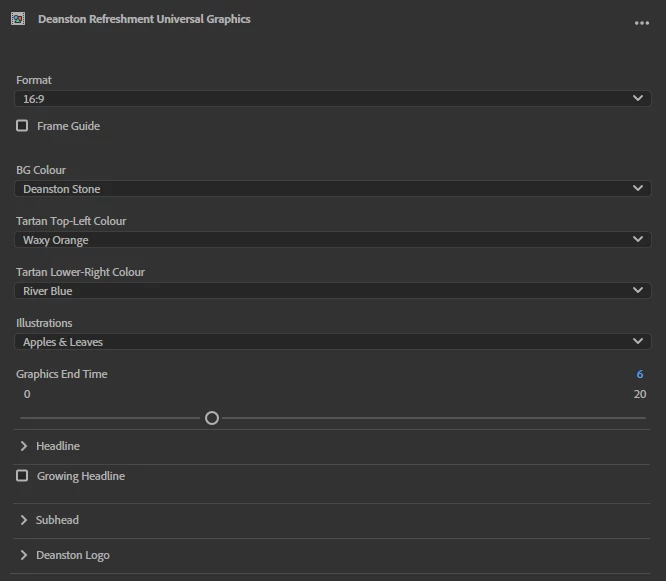Click the Tartan Top-Left Colour label

pos(71,221)
